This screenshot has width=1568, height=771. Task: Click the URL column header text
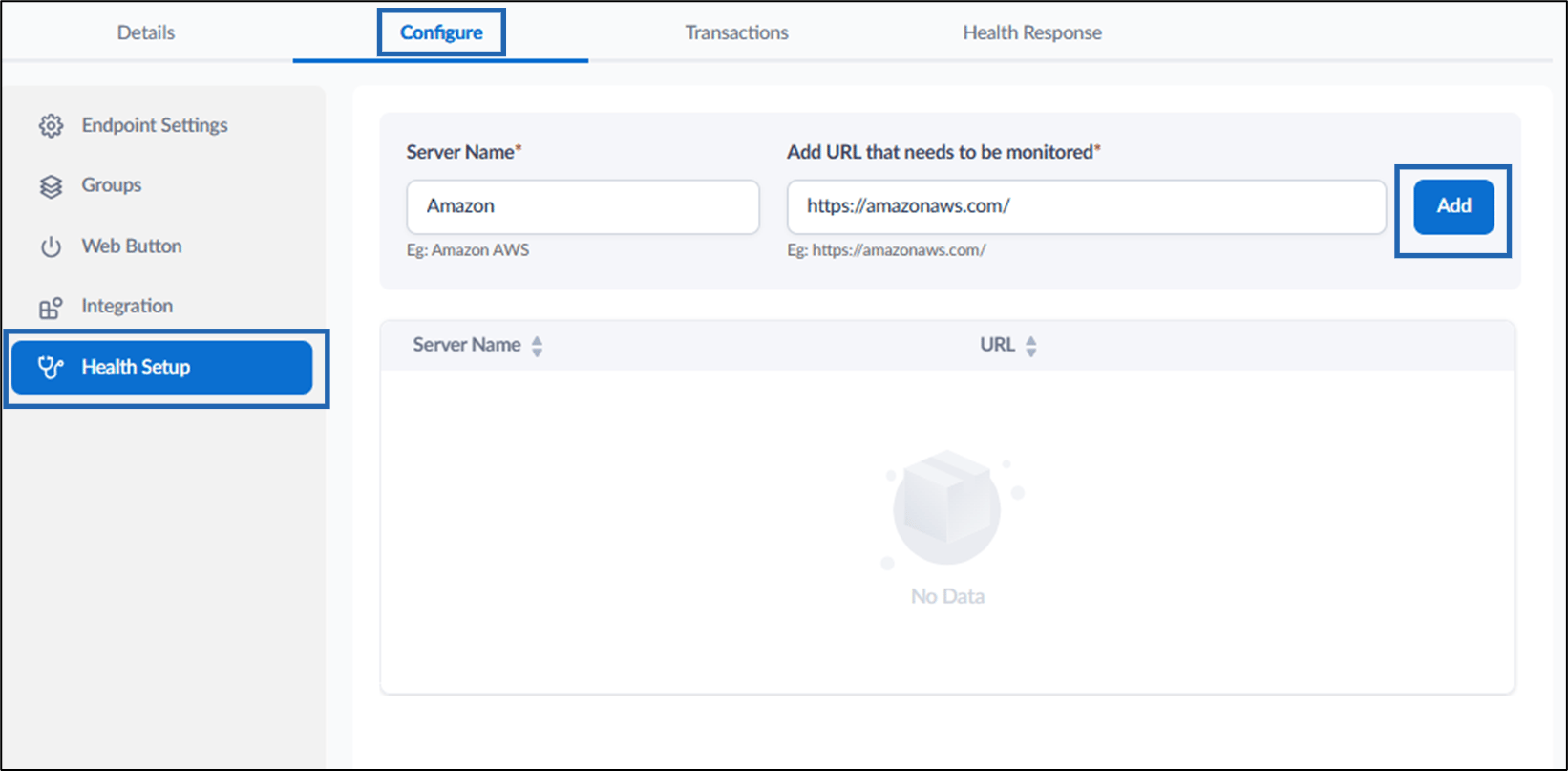coord(998,345)
